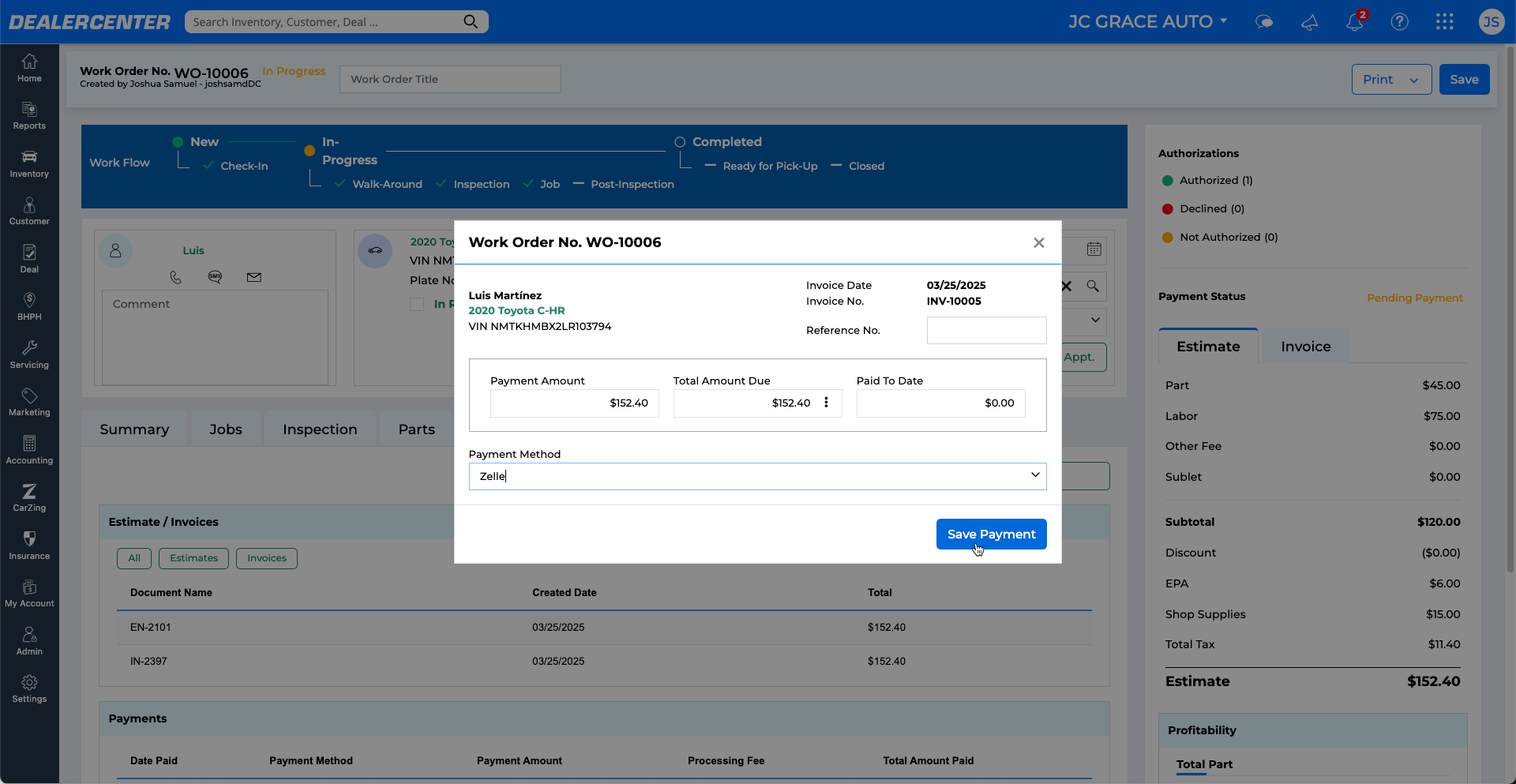Click the Save Payment button
The width and height of the screenshot is (1516, 784).
pos(991,535)
